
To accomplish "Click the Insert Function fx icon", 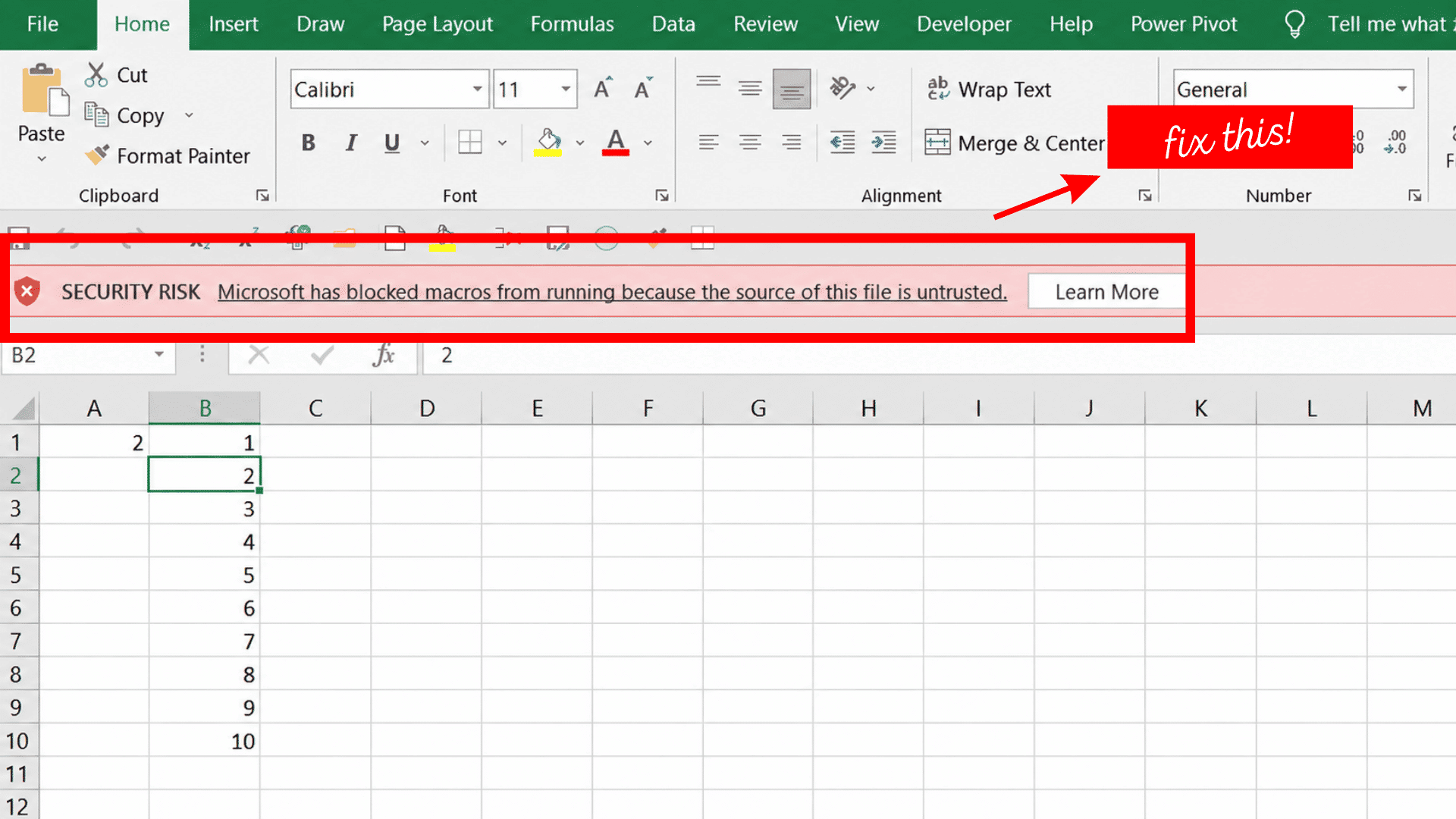I will coord(384,355).
